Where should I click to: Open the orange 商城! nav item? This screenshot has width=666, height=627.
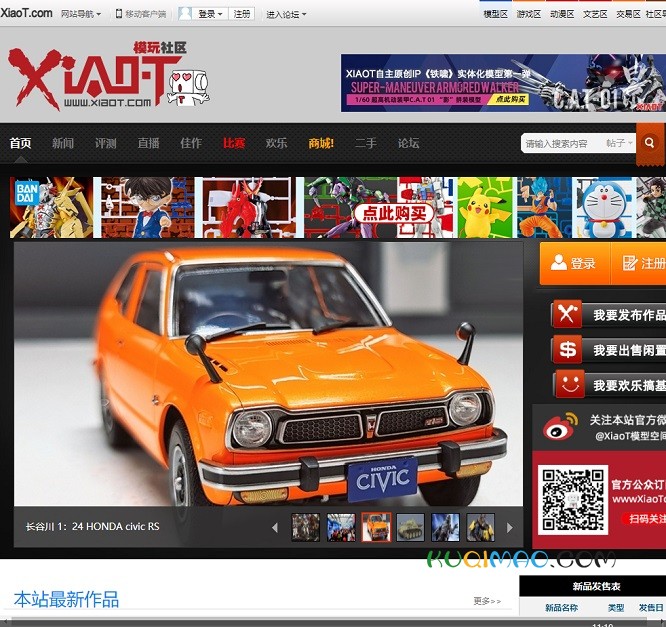pyautogui.click(x=321, y=143)
